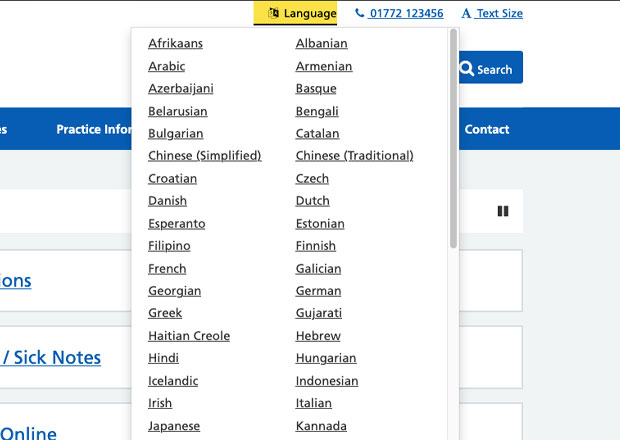Viewport: 620px width, 440px height.
Task: Click the blue Search button
Action: [x=491, y=67]
